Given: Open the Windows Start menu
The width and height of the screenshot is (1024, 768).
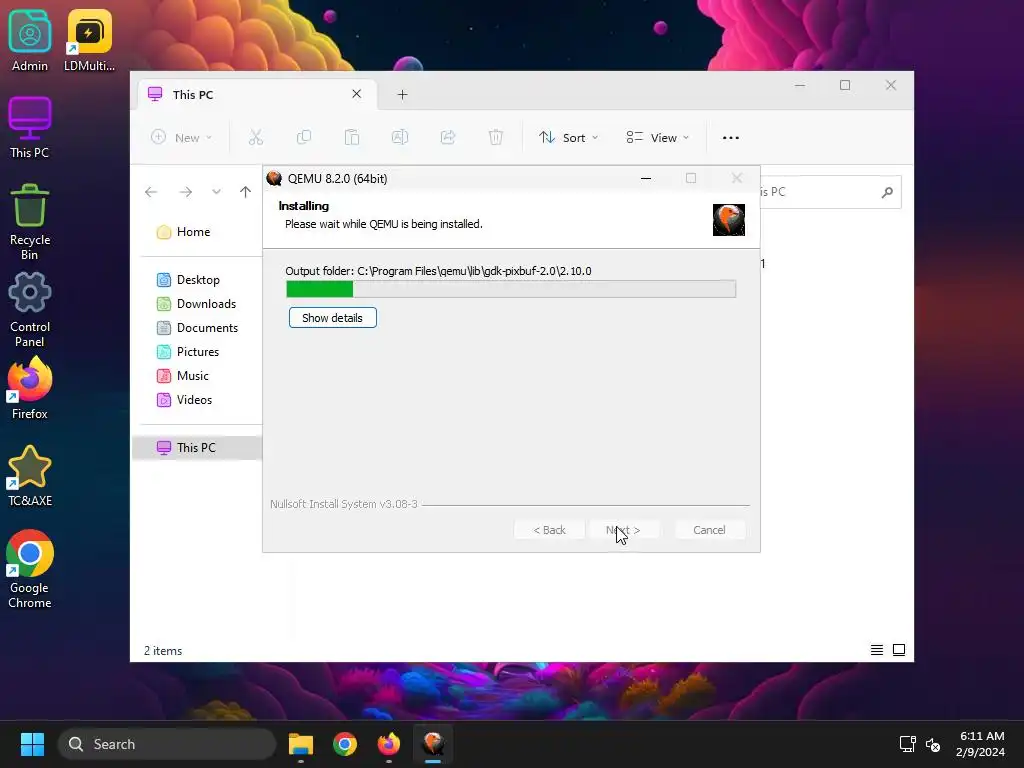Looking at the screenshot, I should pos(32,744).
